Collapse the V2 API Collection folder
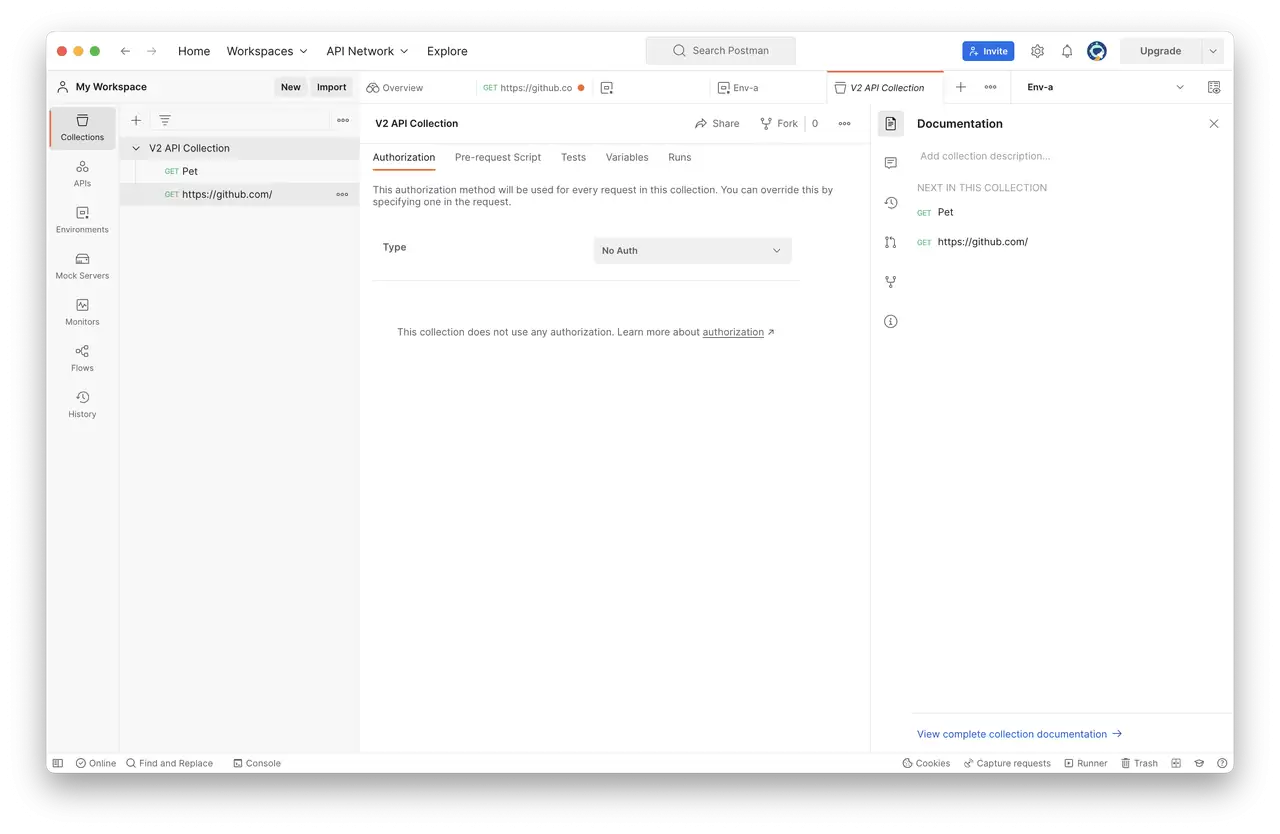This screenshot has height=834, width=1280. tap(137, 148)
